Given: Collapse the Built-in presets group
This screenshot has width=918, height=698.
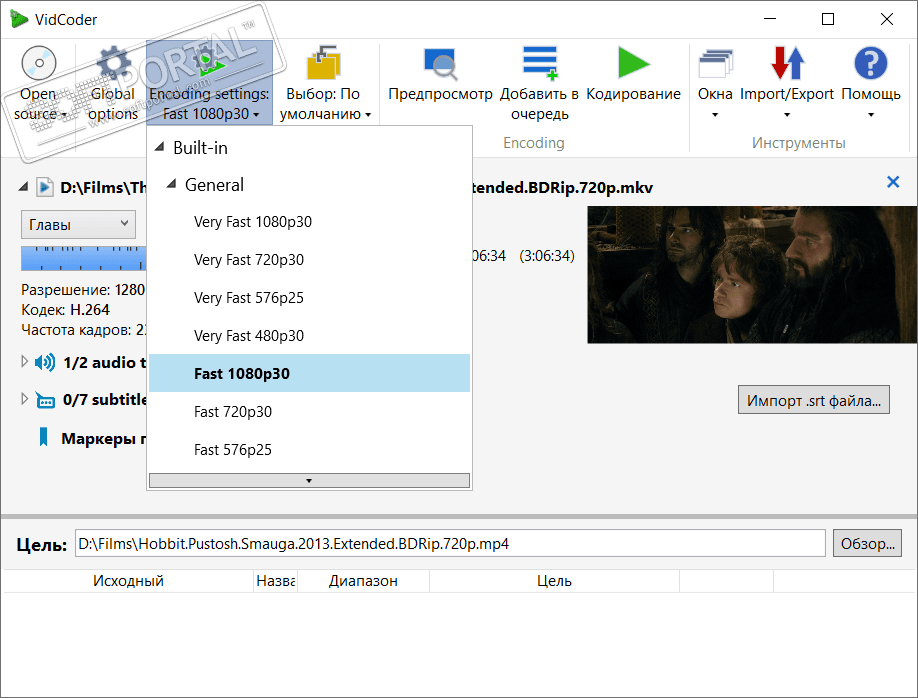Looking at the screenshot, I should 159,147.
